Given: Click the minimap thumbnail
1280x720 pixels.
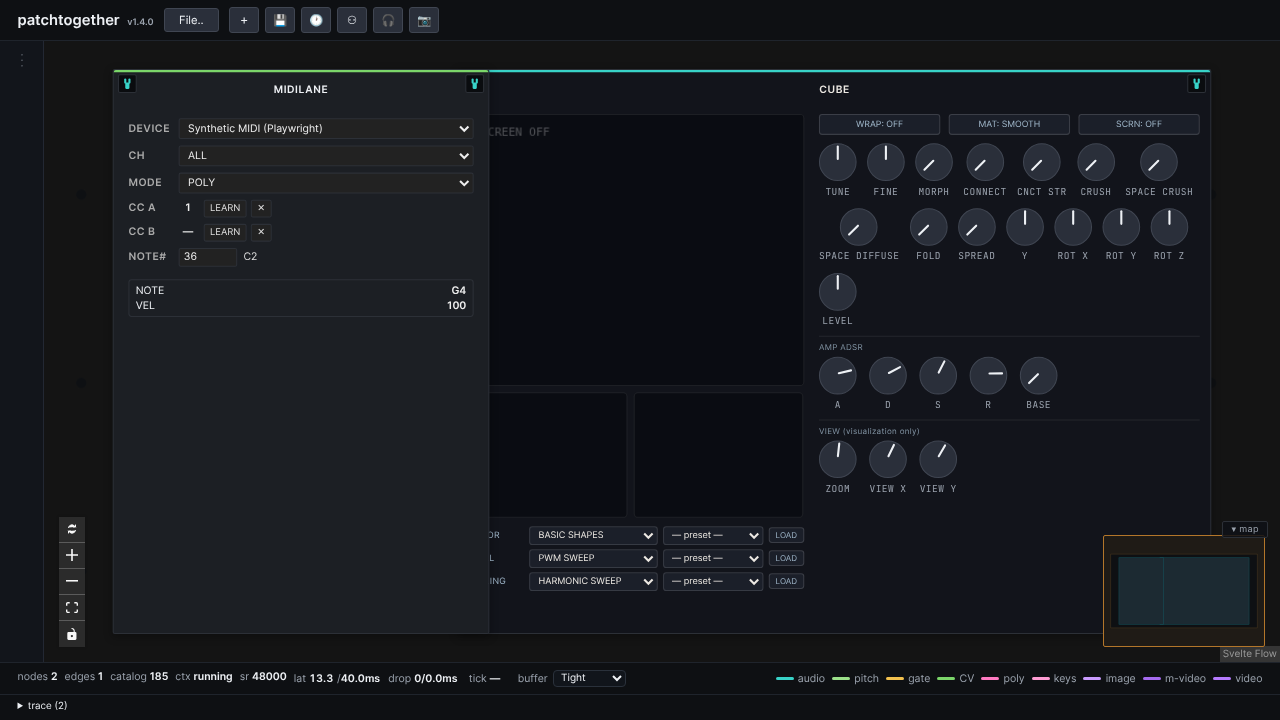Looking at the screenshot, I should (1184, 591).
